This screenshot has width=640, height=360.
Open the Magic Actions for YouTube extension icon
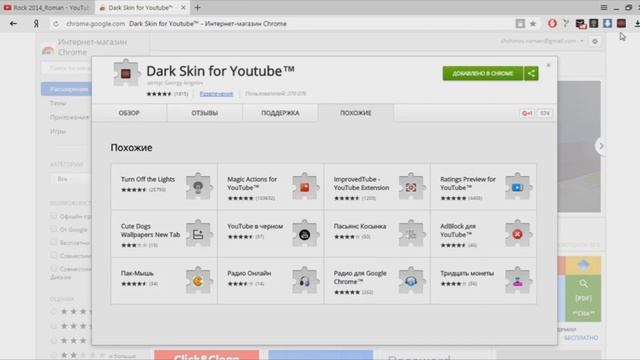(x=305, y=187)
